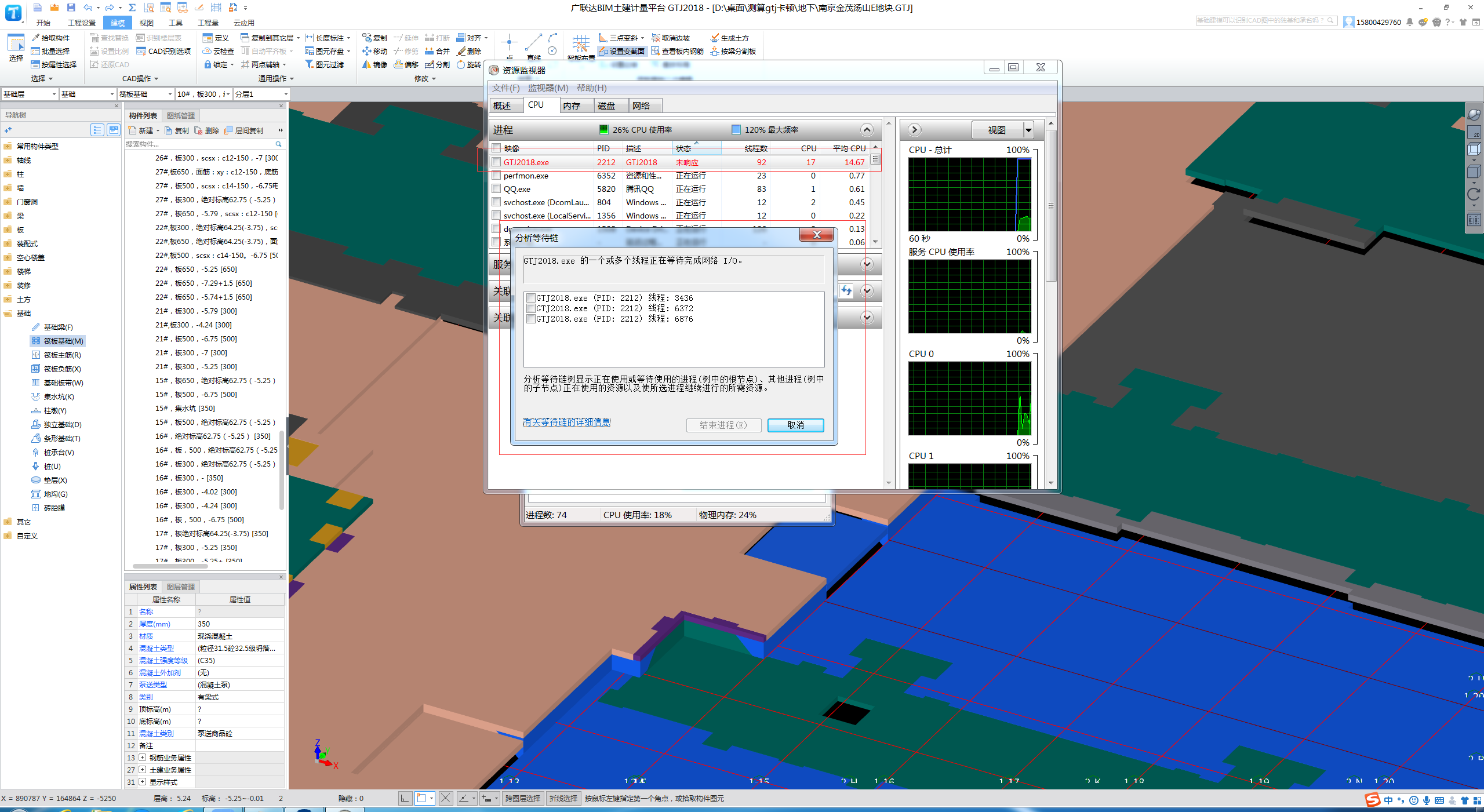1484x812 pixels.
Task: Open the 定义 definition tool
Action: tap(216, 38)
